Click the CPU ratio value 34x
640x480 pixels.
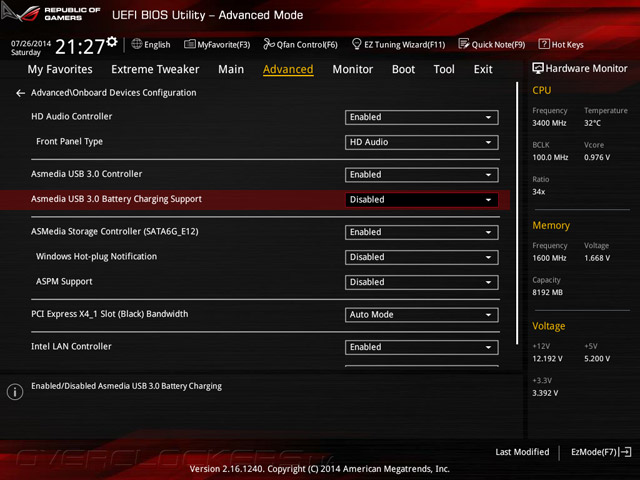pos(538,191)
